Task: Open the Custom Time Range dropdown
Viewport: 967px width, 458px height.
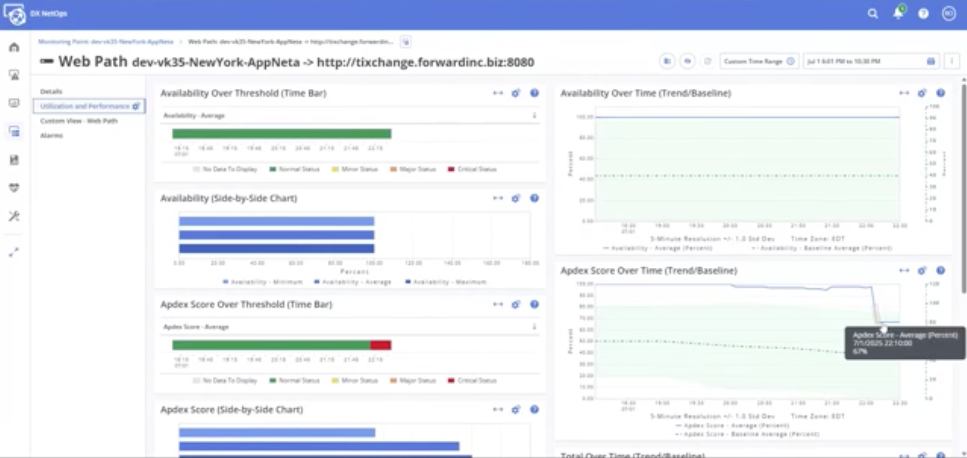Action: 758,61
